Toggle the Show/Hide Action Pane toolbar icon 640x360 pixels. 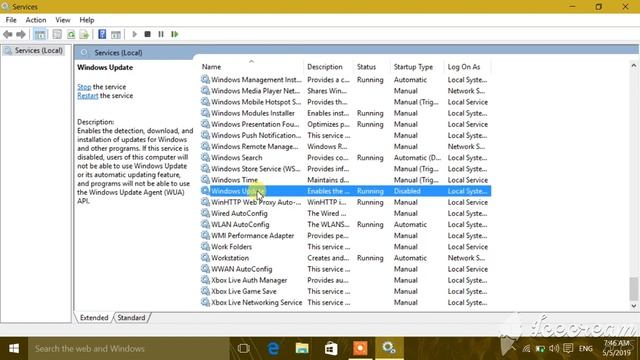pyautogui.click(x=116, y=34)
